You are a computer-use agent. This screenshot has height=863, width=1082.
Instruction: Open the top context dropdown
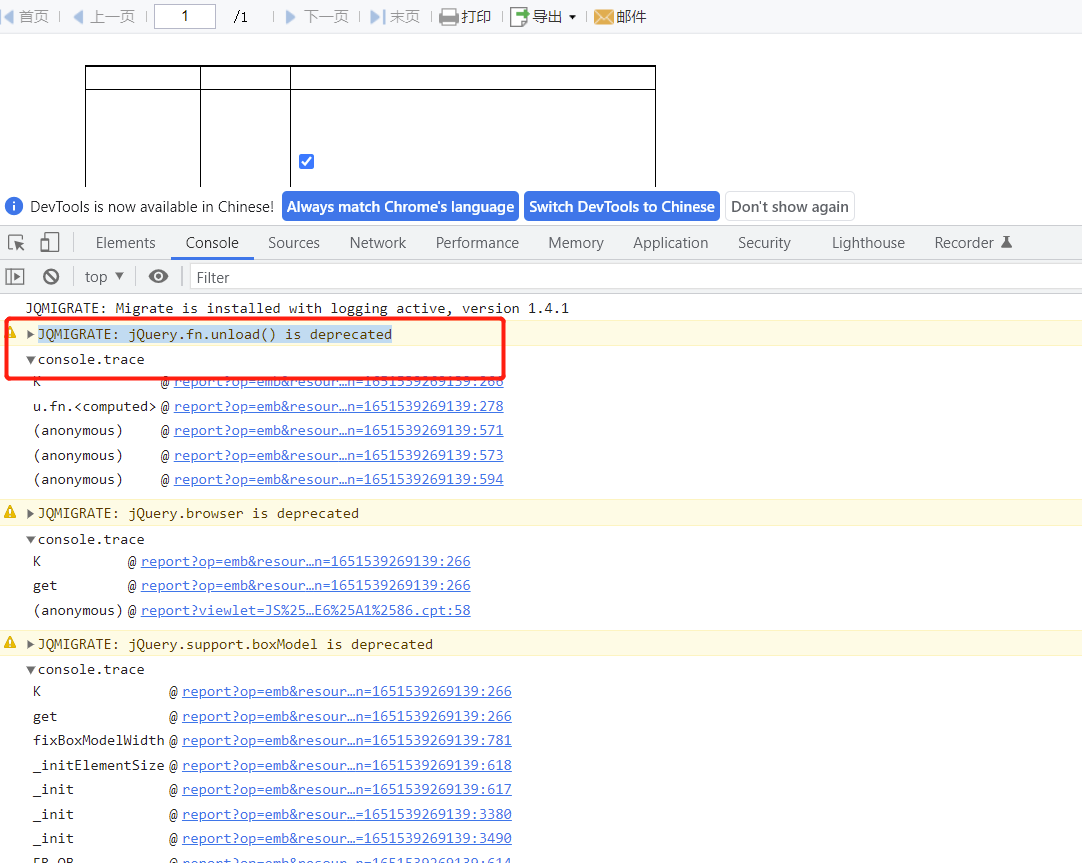(104, 277)
